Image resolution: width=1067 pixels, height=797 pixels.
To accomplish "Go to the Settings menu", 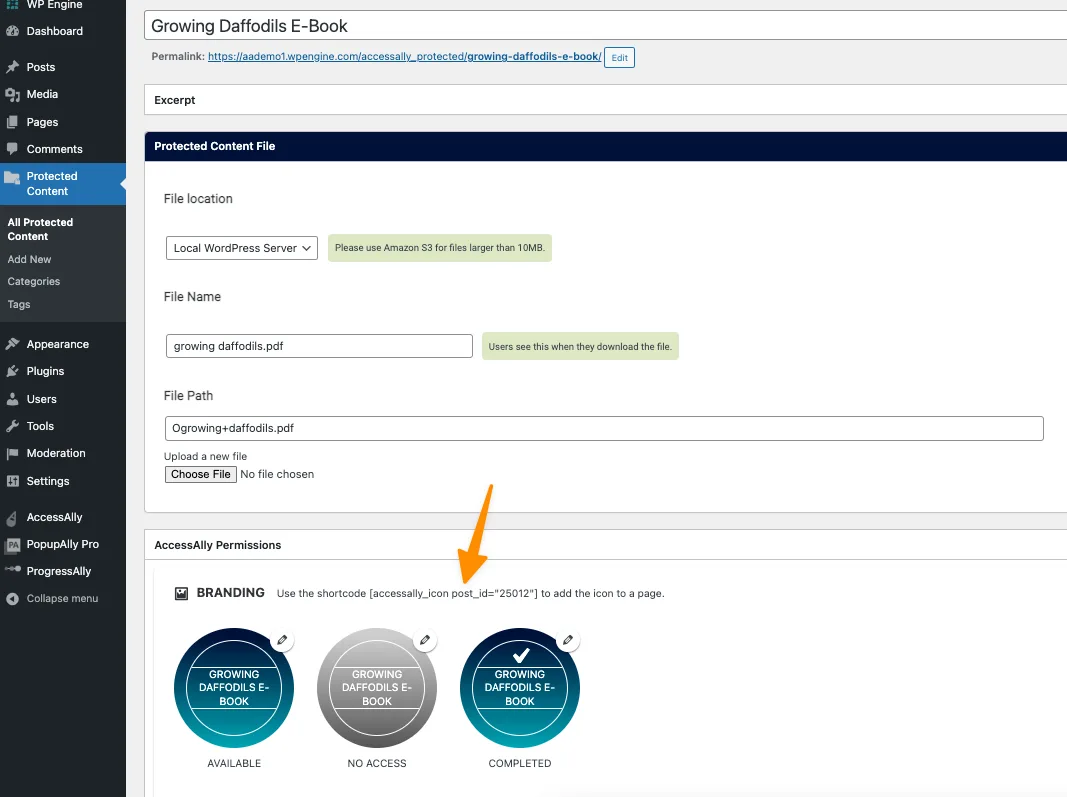I will click(48, 481).
